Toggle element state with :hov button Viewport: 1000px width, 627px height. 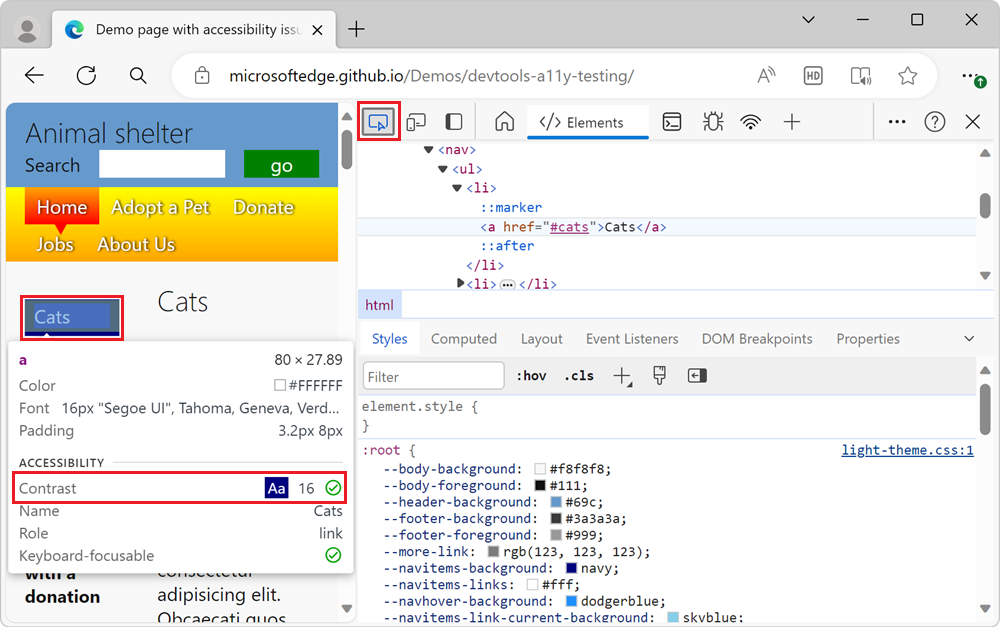(x=531, y=375)
